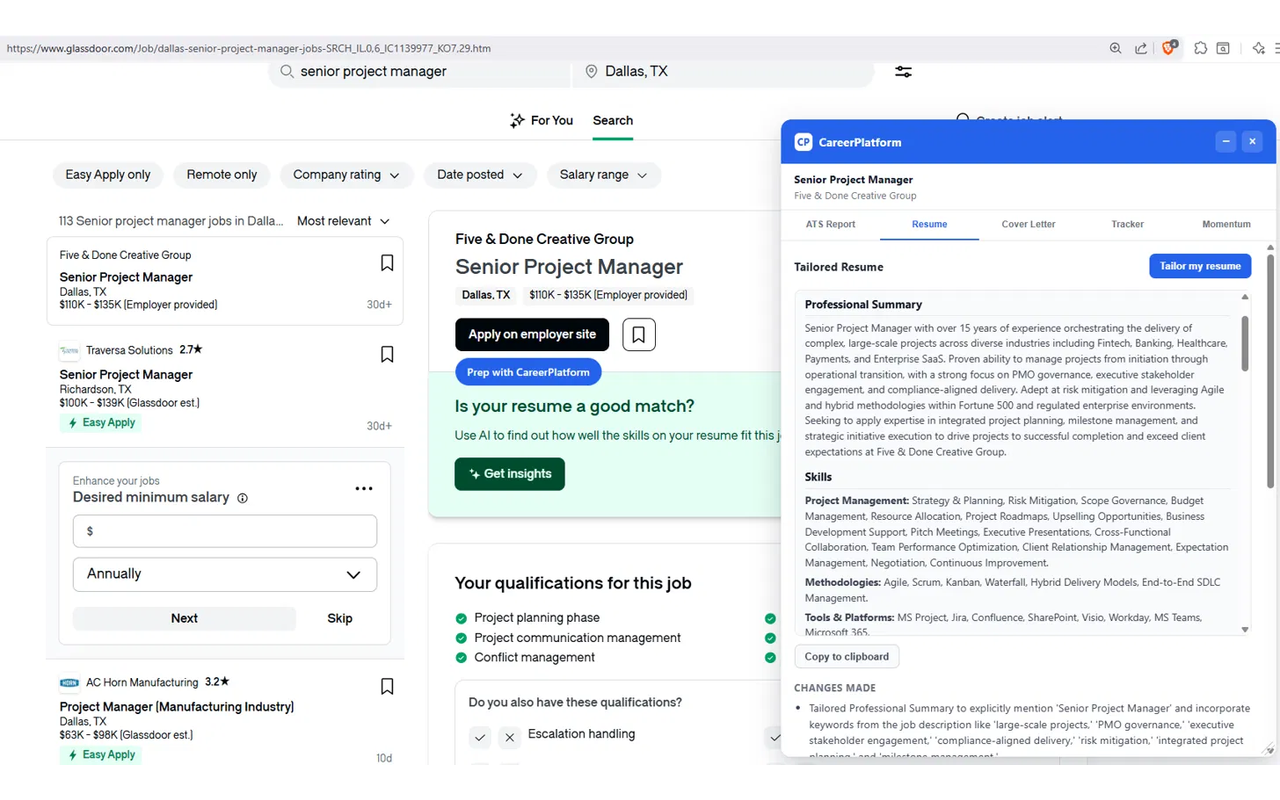Click the save job bookmark beside Apply button
Viewport: 1280px width, 800px height.
[x=639, y=334]
